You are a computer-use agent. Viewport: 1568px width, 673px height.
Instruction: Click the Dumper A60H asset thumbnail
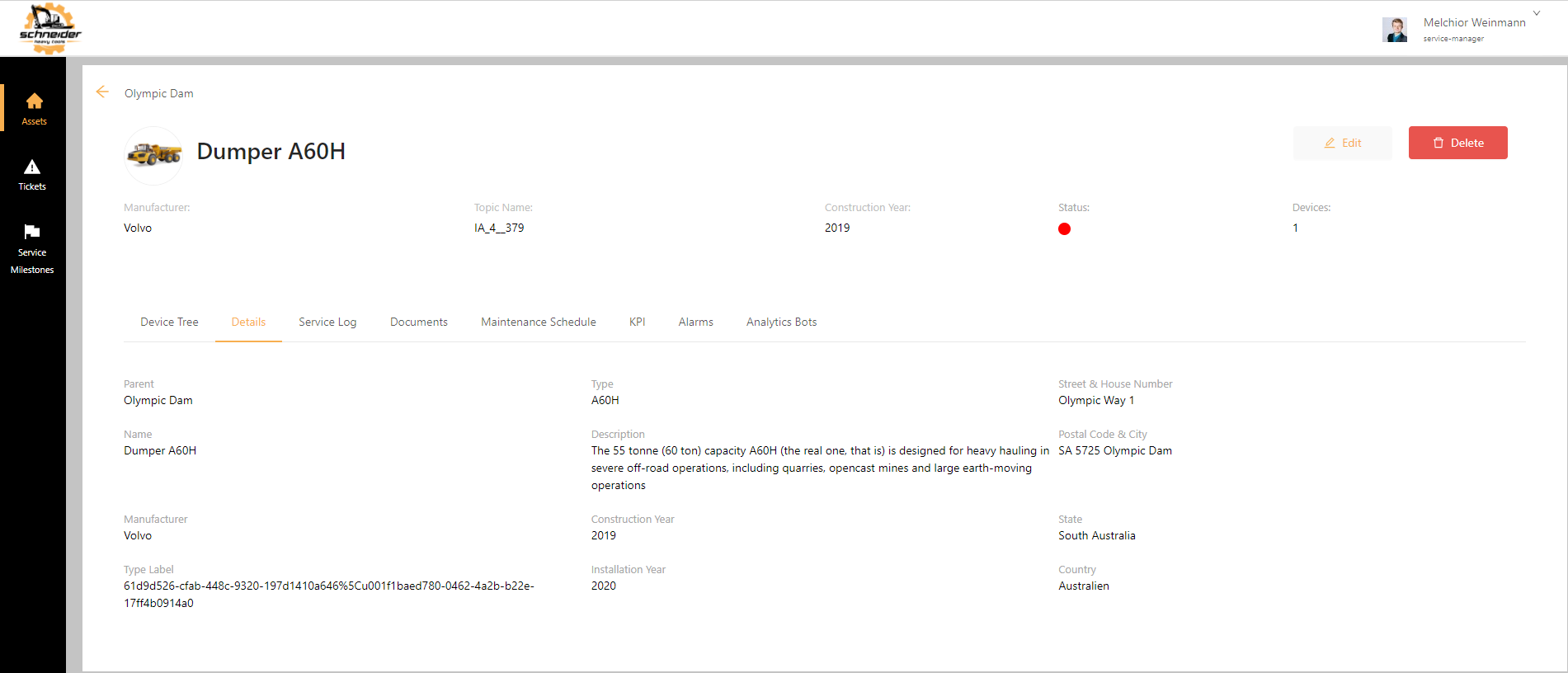click(x=153, y=155)
